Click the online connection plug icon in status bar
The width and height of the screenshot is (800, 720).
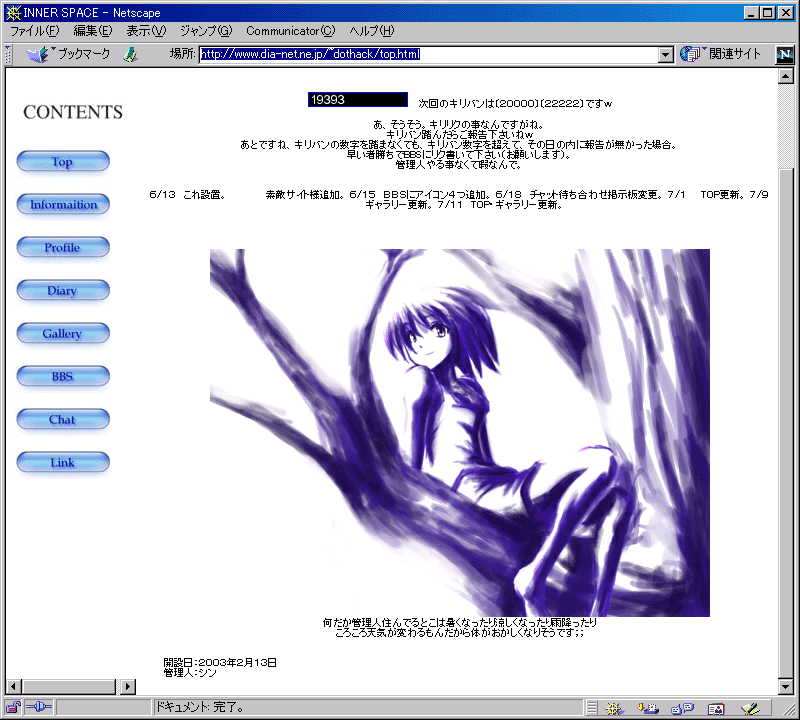click(39, 707)
